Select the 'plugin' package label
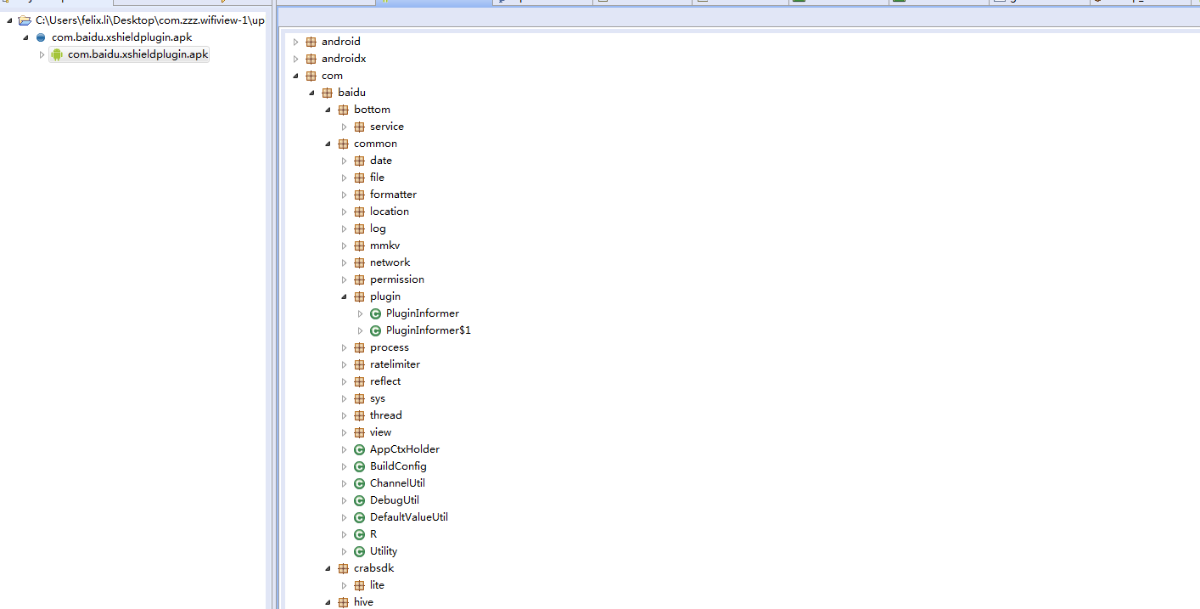 pos(385,297)
